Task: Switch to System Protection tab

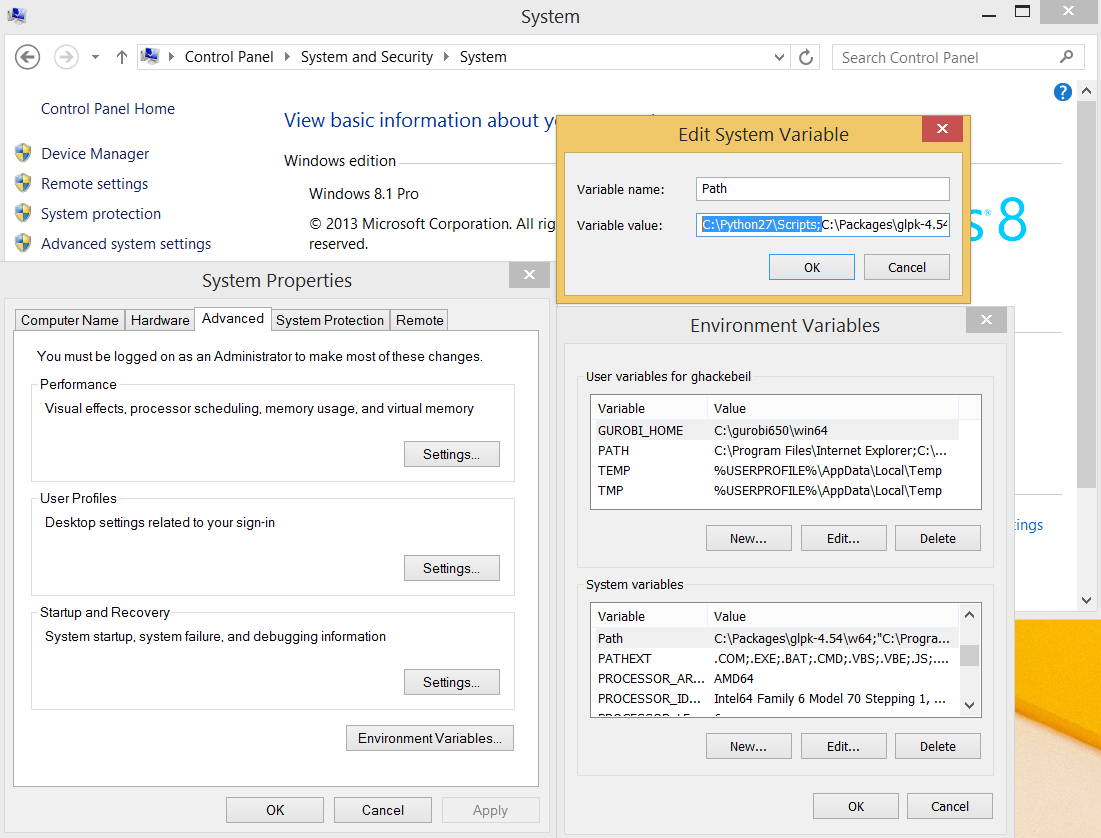Action: (x=330, y=320)
